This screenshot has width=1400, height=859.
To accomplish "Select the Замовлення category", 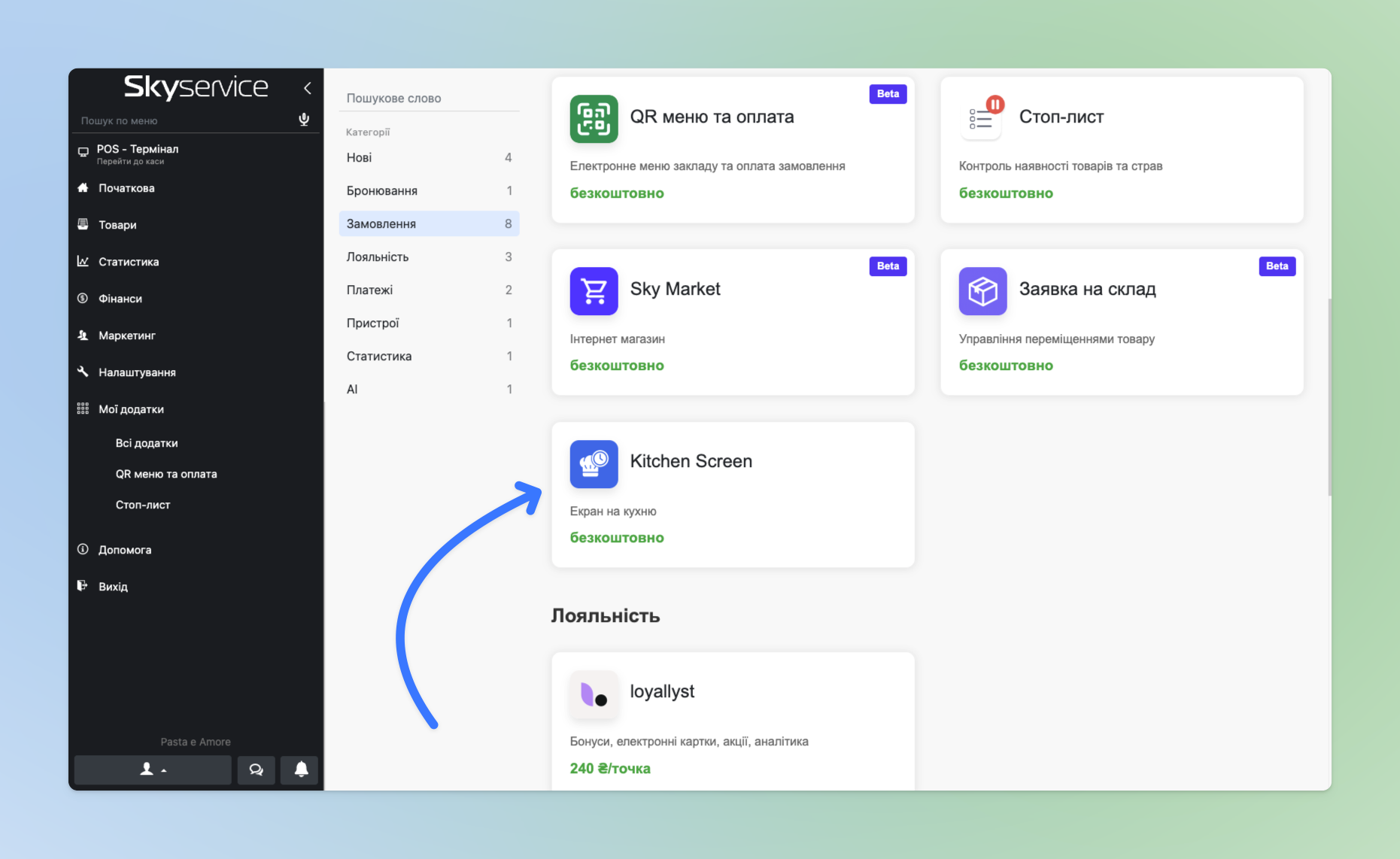I will tap(429, 223).
